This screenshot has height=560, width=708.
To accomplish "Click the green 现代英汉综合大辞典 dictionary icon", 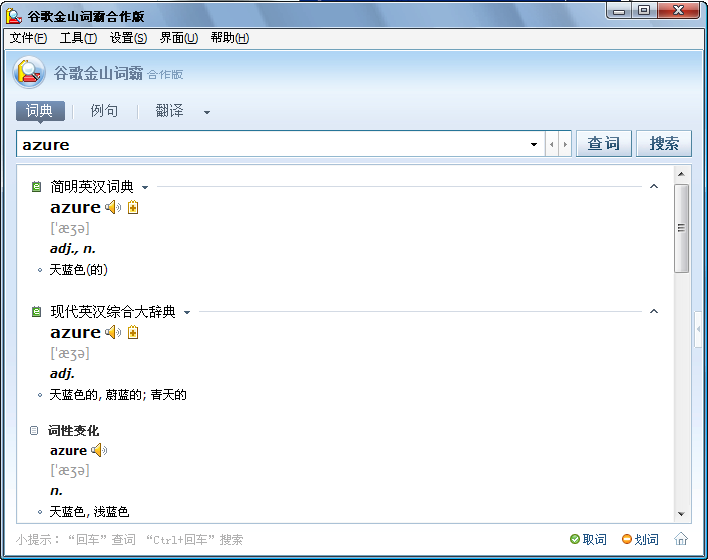I will [x=36, y=312].
